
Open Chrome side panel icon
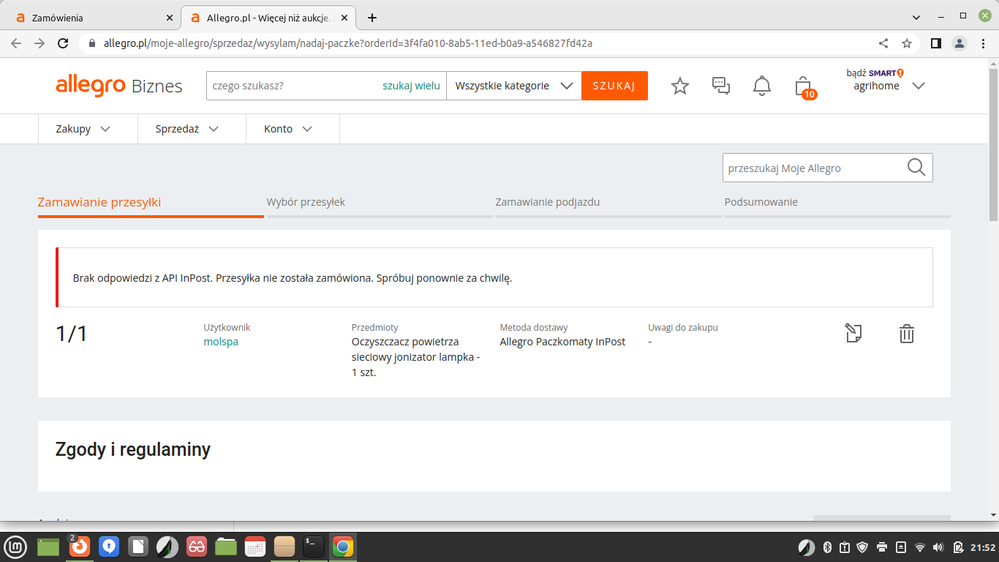pyautogui.click(x=935, y=43)
